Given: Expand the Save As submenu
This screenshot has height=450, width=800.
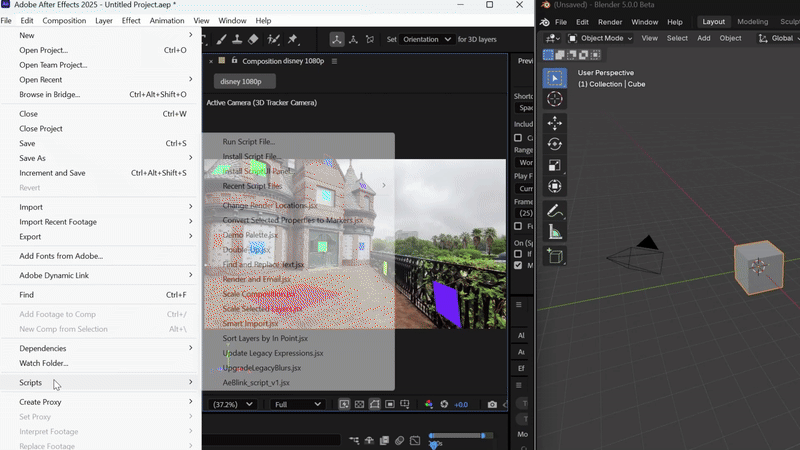Looking at the screenshot, I should pos(101,158).
